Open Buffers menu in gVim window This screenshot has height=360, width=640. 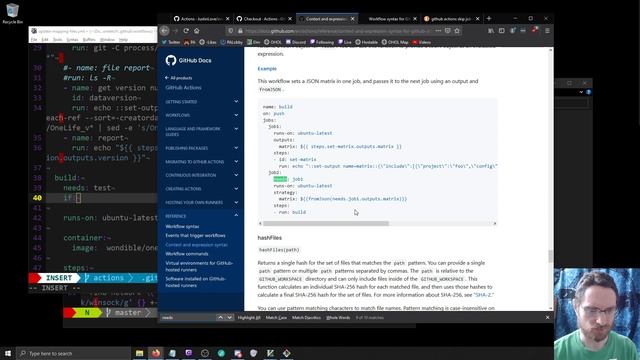[x=89, y=40]
